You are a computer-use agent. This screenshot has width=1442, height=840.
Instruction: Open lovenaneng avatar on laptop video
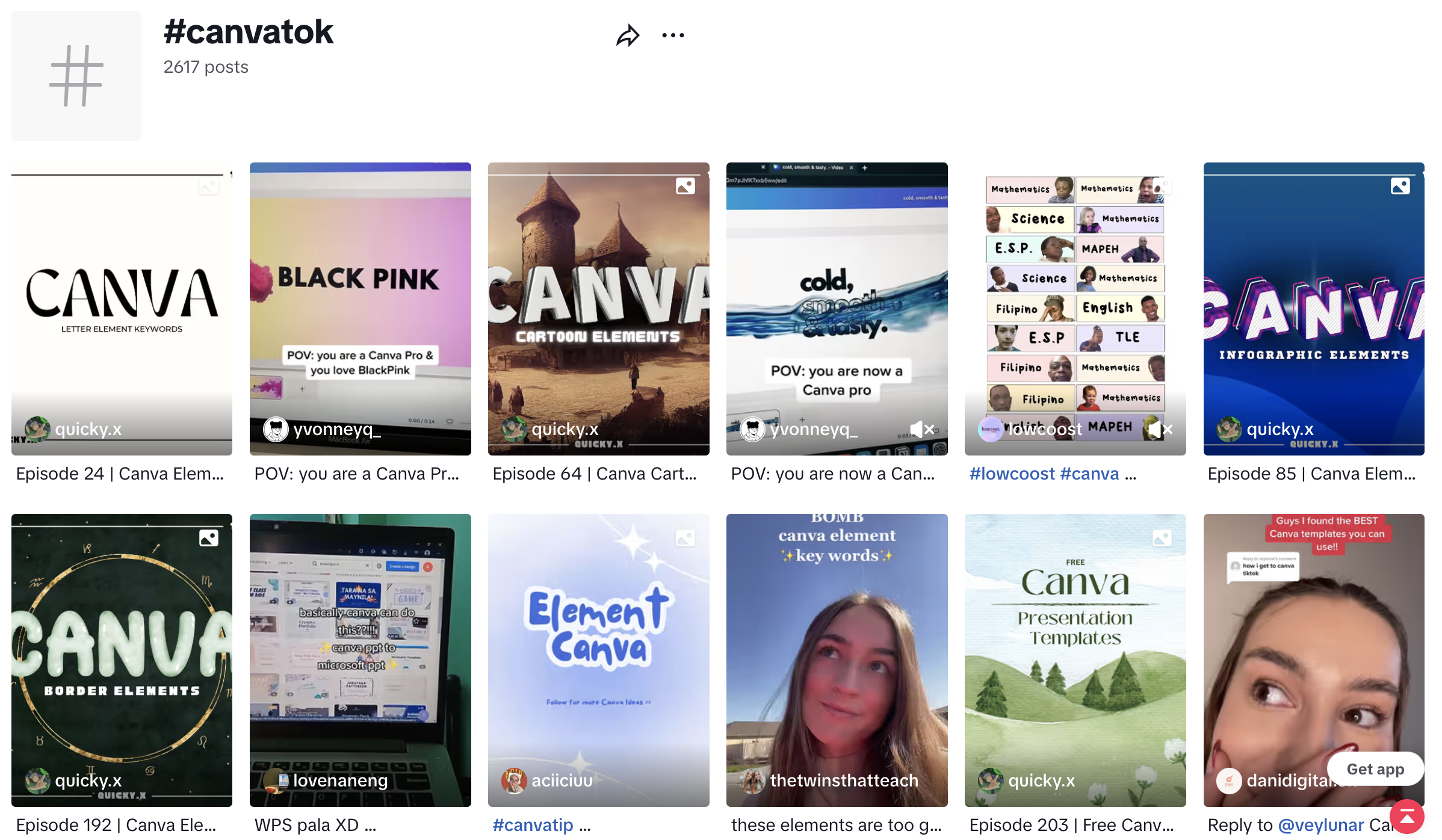coord(276,780)
